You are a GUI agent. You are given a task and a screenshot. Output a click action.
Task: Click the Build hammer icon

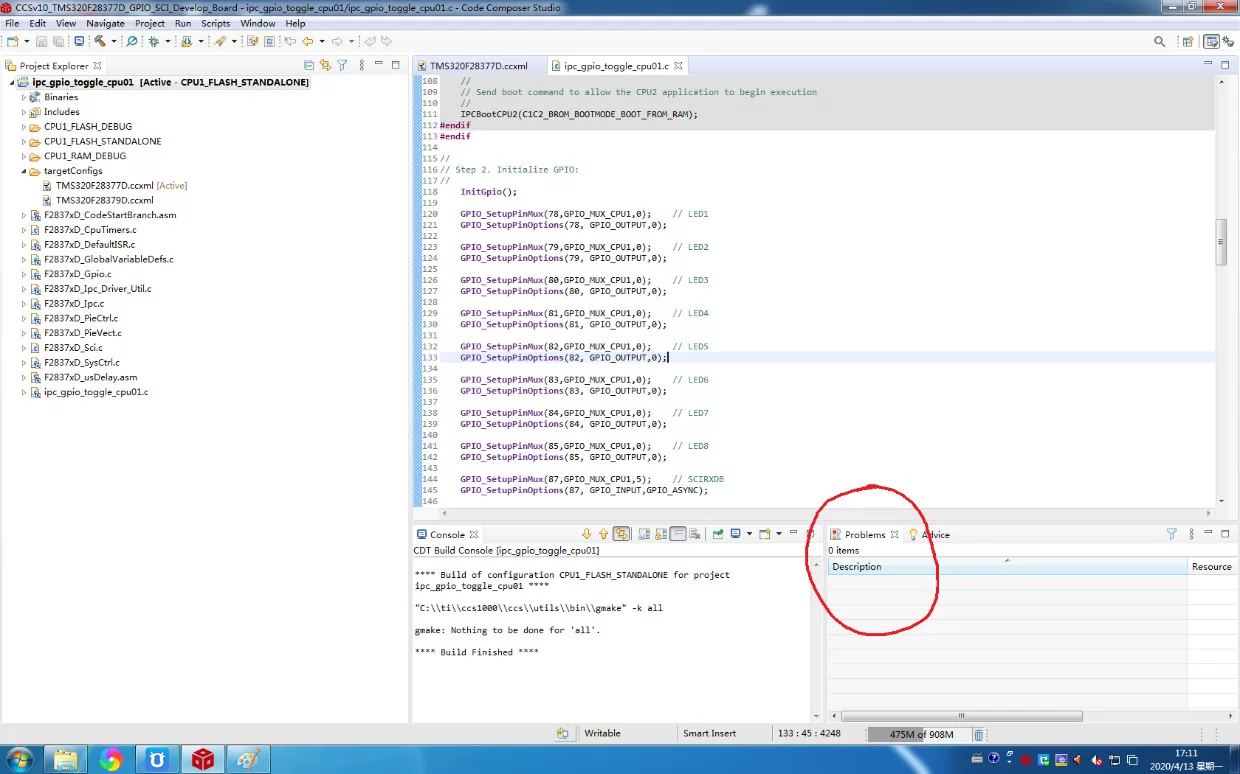tap(100, 41)
